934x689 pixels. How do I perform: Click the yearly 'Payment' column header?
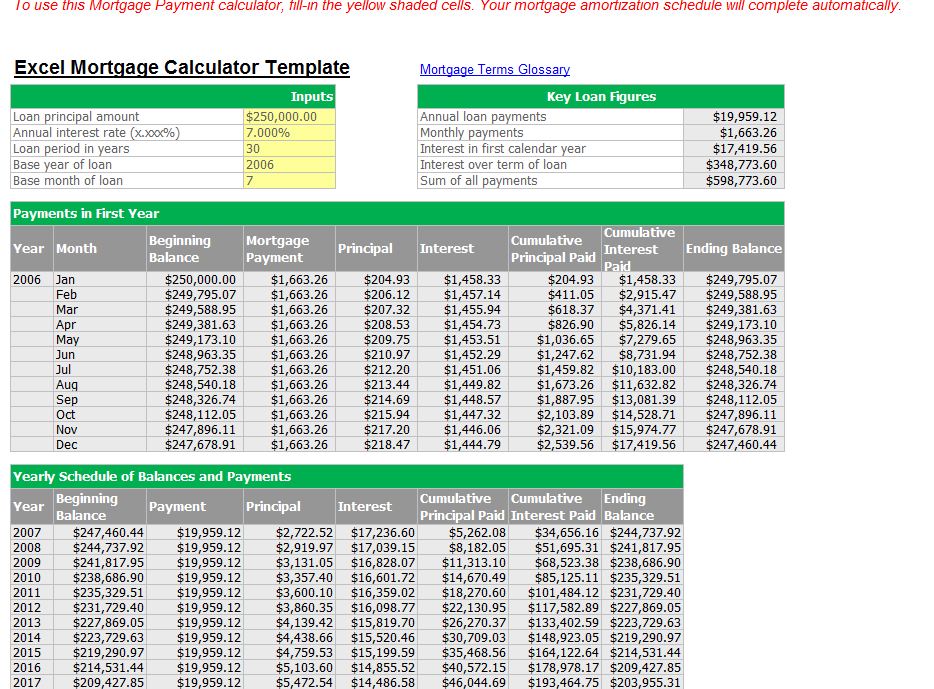195,507
